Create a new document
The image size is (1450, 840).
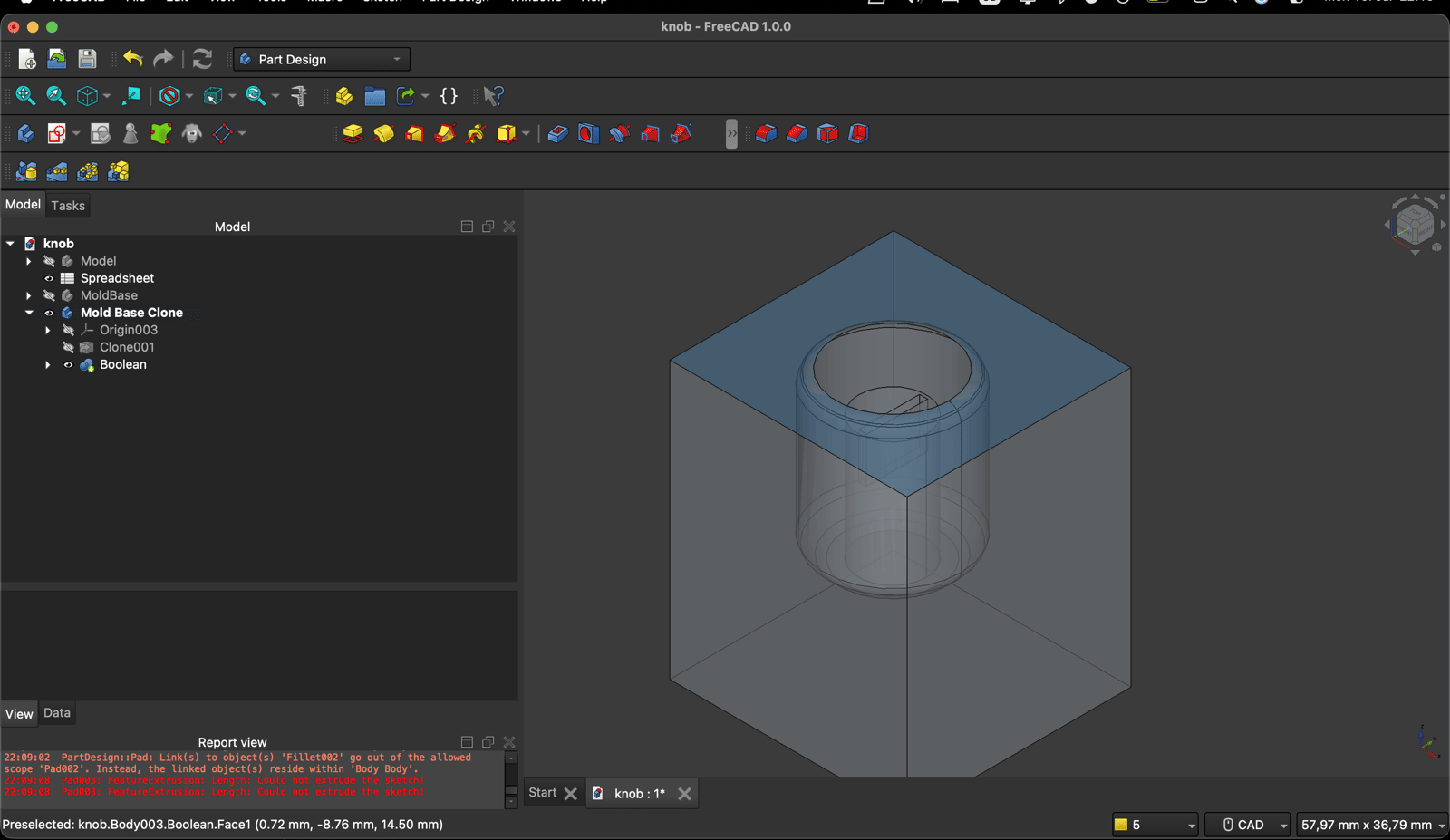tap(27, 59)
